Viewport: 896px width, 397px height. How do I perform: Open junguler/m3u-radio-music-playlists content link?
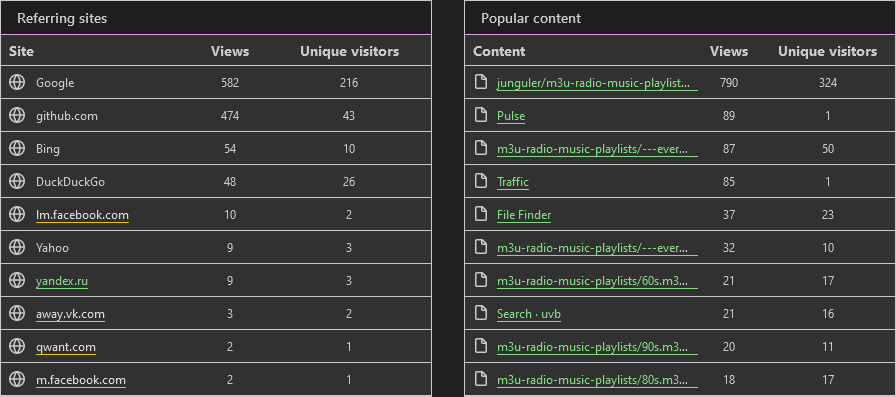coord(597,83)
